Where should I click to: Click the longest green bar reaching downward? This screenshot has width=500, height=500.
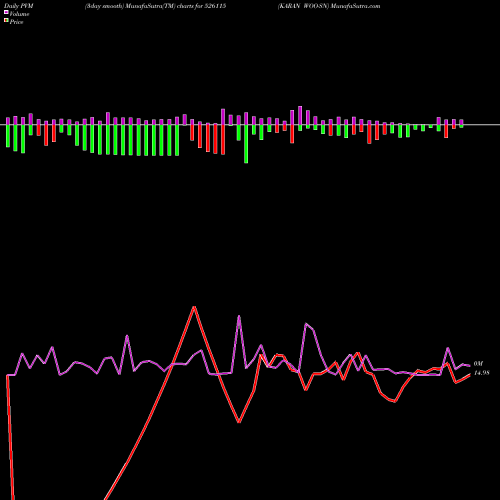(246, 144)
